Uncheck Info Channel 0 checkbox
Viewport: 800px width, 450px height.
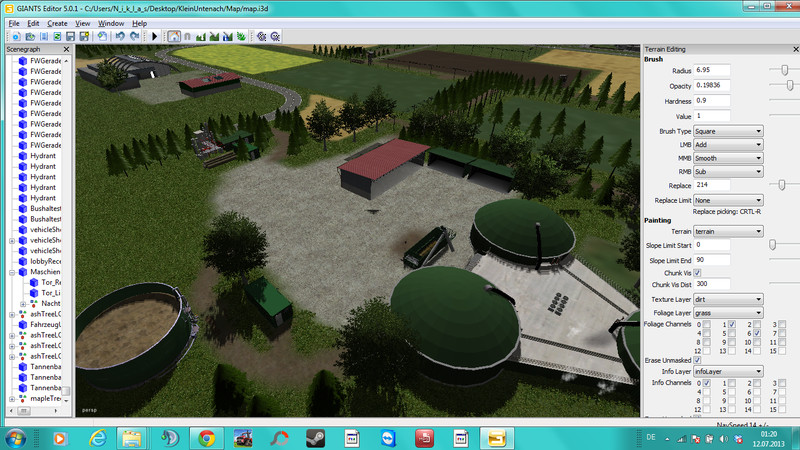(707, 383)
